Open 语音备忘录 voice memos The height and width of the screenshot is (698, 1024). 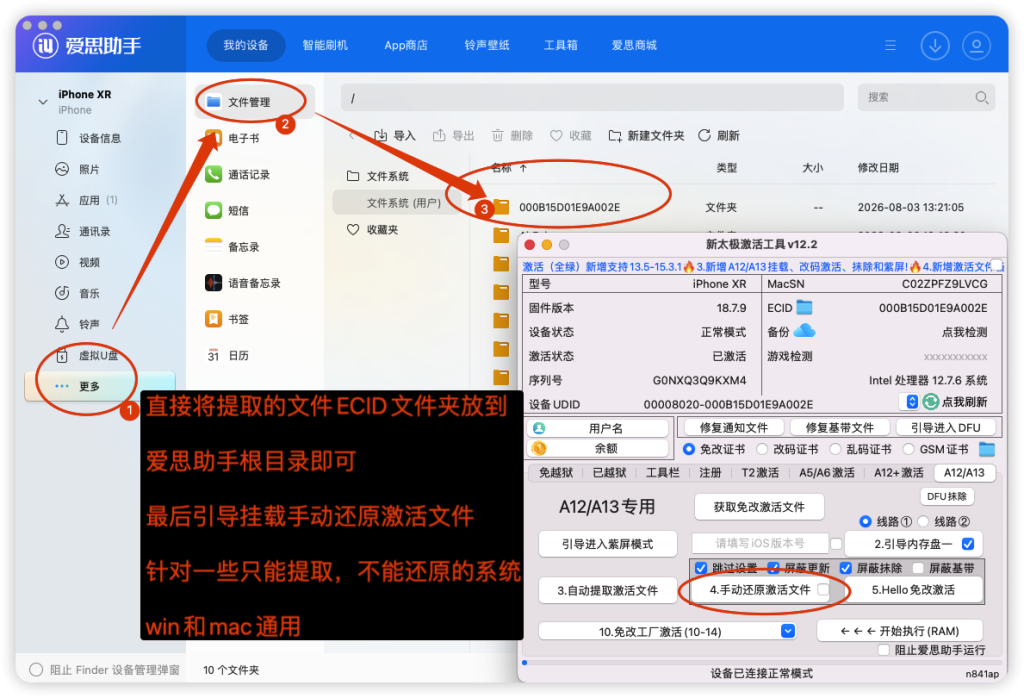tap(253, 283)
